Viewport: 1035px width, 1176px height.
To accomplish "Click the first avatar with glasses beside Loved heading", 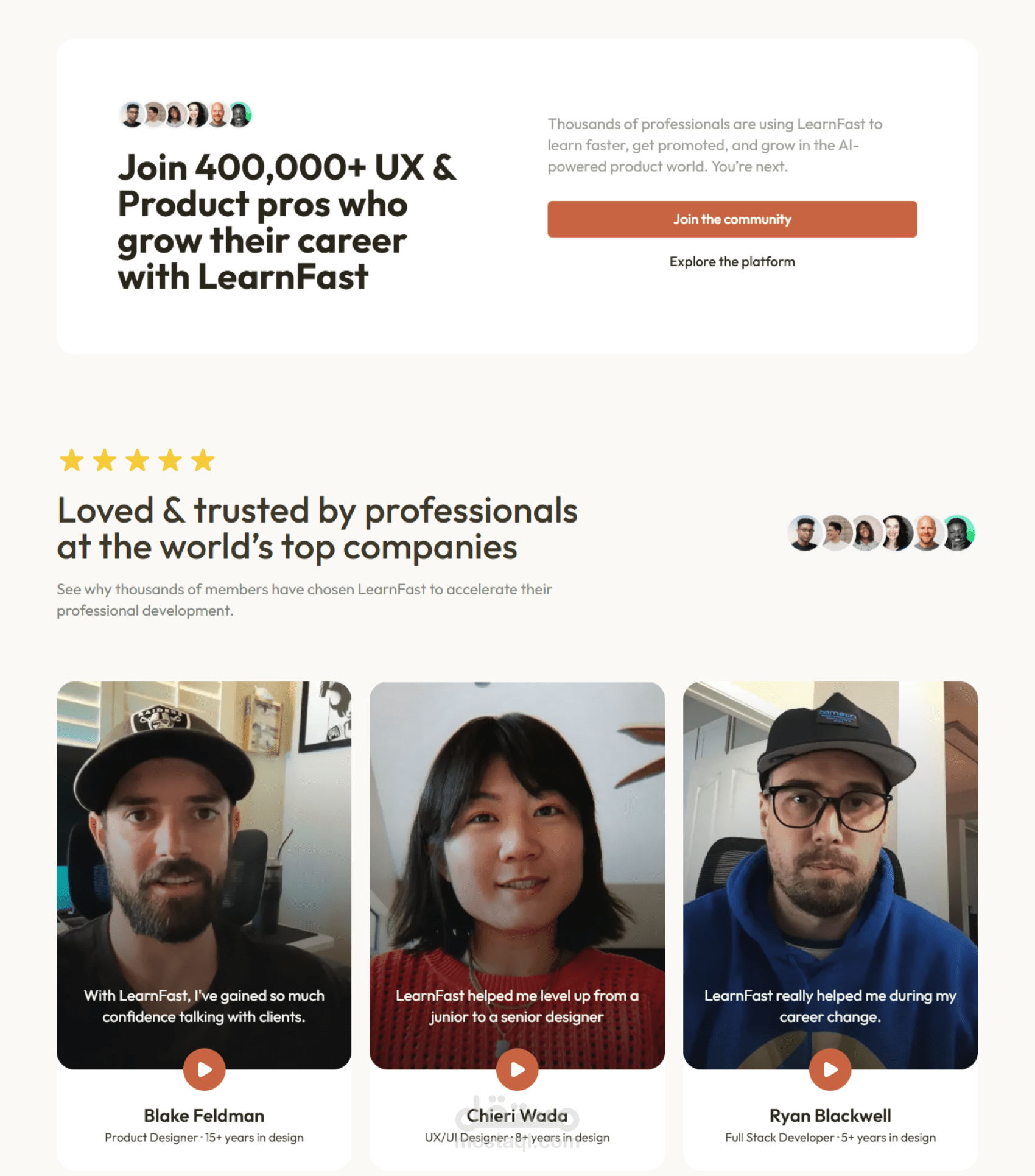I will coord(805,533).
